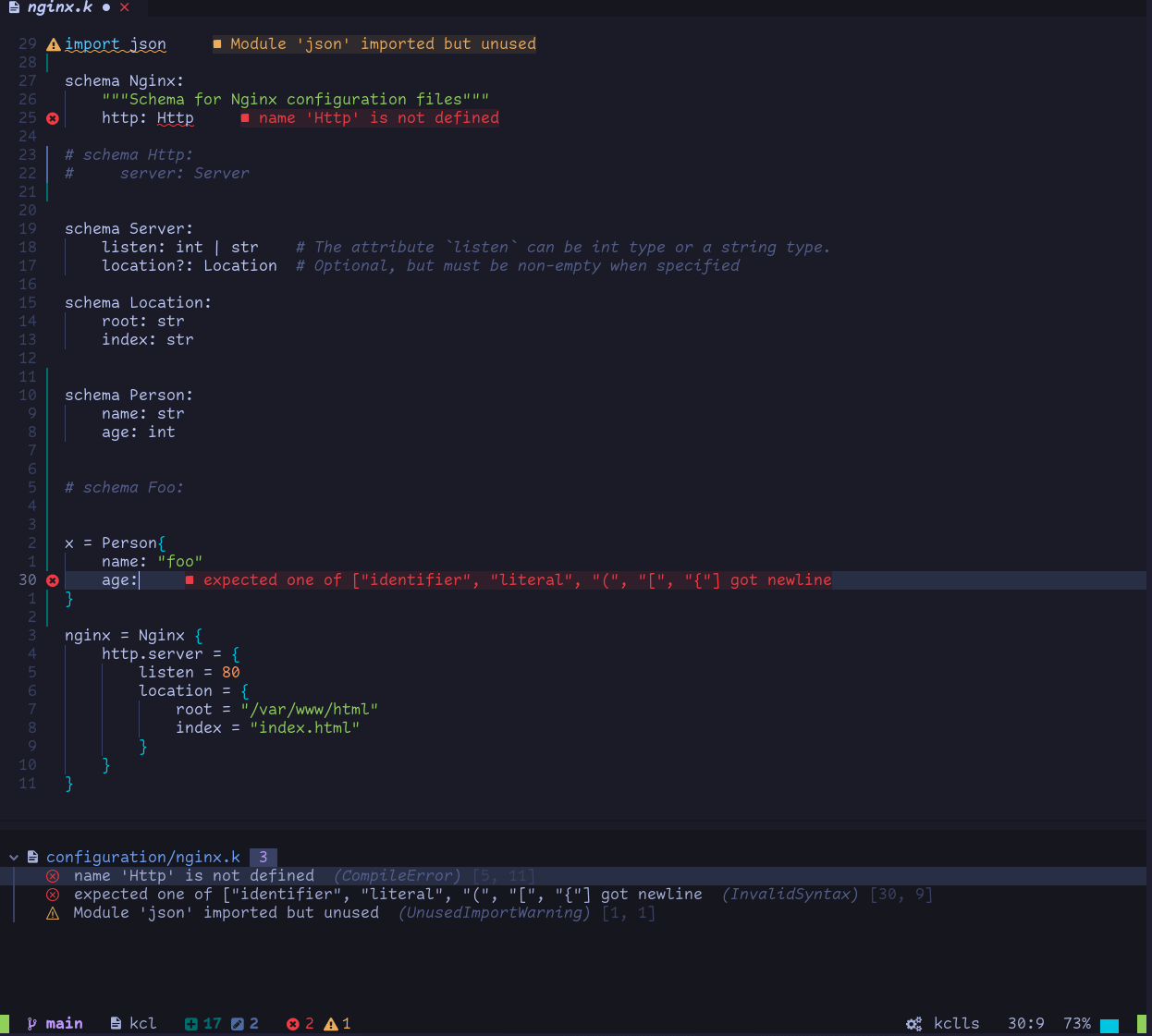The height and width of the screenshot is (1036, 1152).
Task: Click the Nginx schema docstring line
Action: tap(296, 100)
